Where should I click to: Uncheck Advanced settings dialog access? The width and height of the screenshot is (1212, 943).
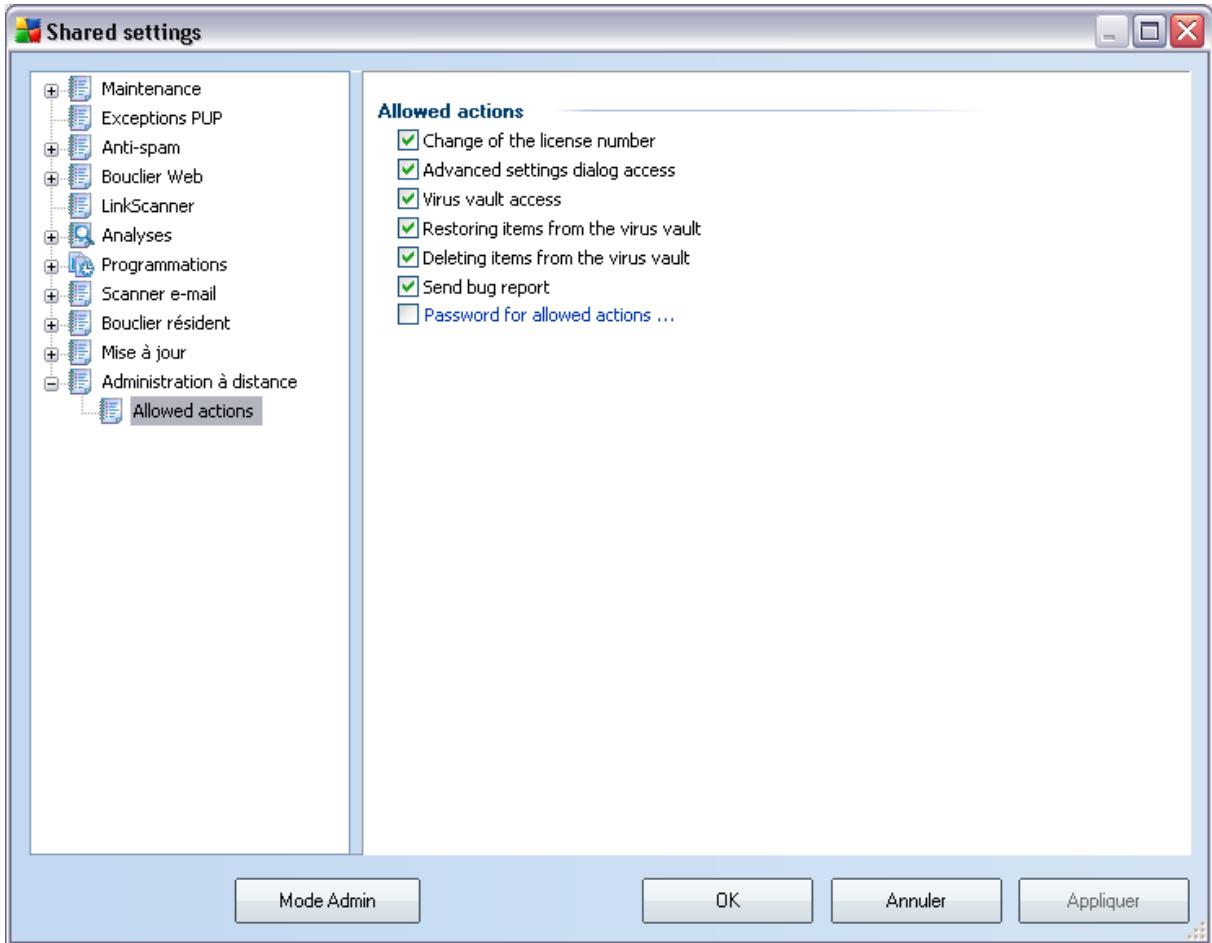pyautogui.click(x=406, y=170)
